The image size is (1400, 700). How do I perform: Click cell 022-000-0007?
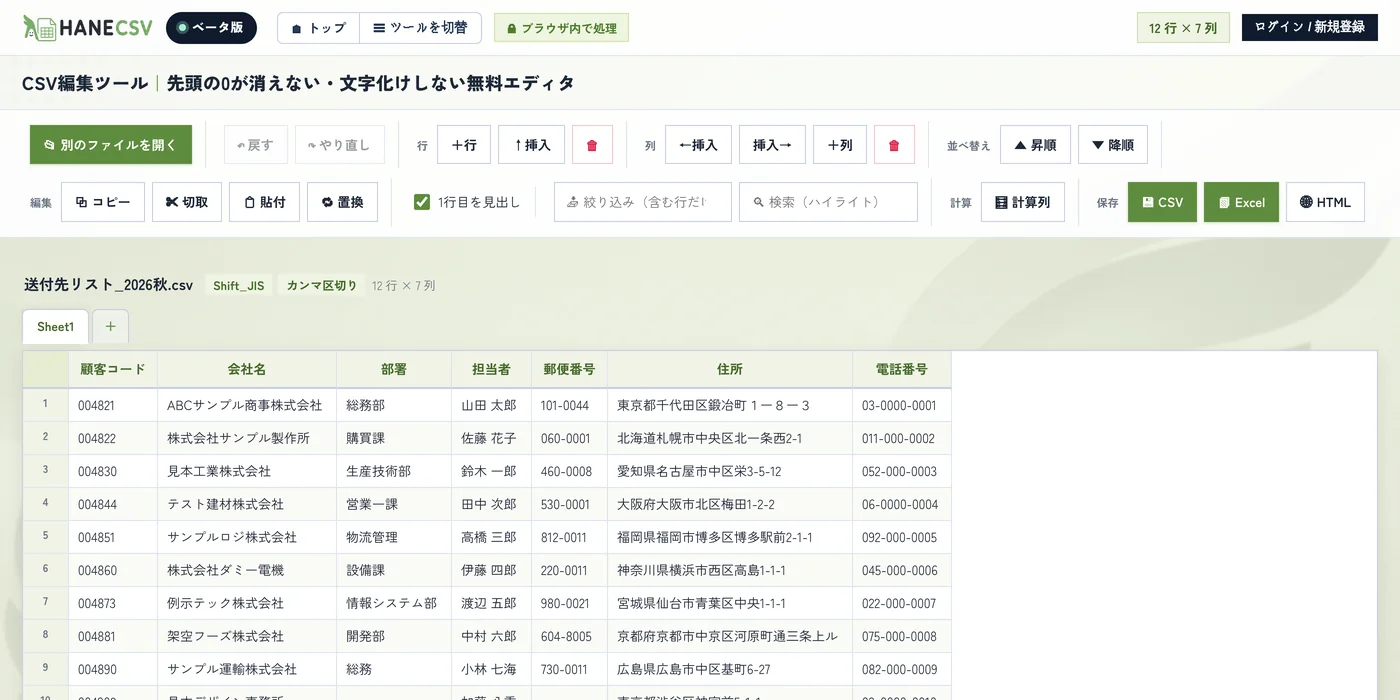[x=902, y=603]
